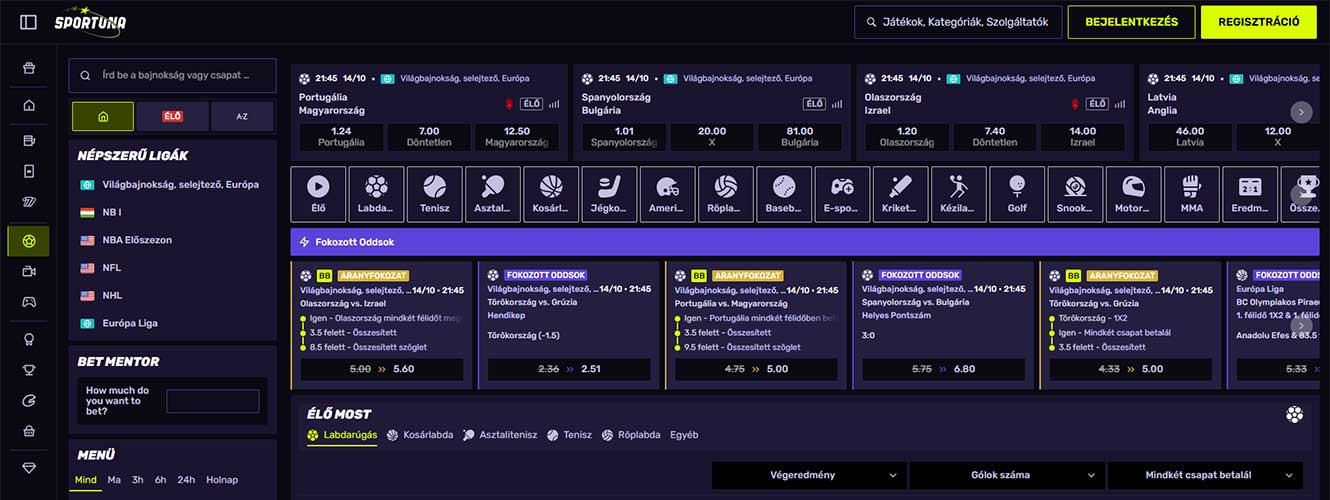The image size is (1330, 500).
Task: Open the Végeredmény market dropdown
Action: 809,475
